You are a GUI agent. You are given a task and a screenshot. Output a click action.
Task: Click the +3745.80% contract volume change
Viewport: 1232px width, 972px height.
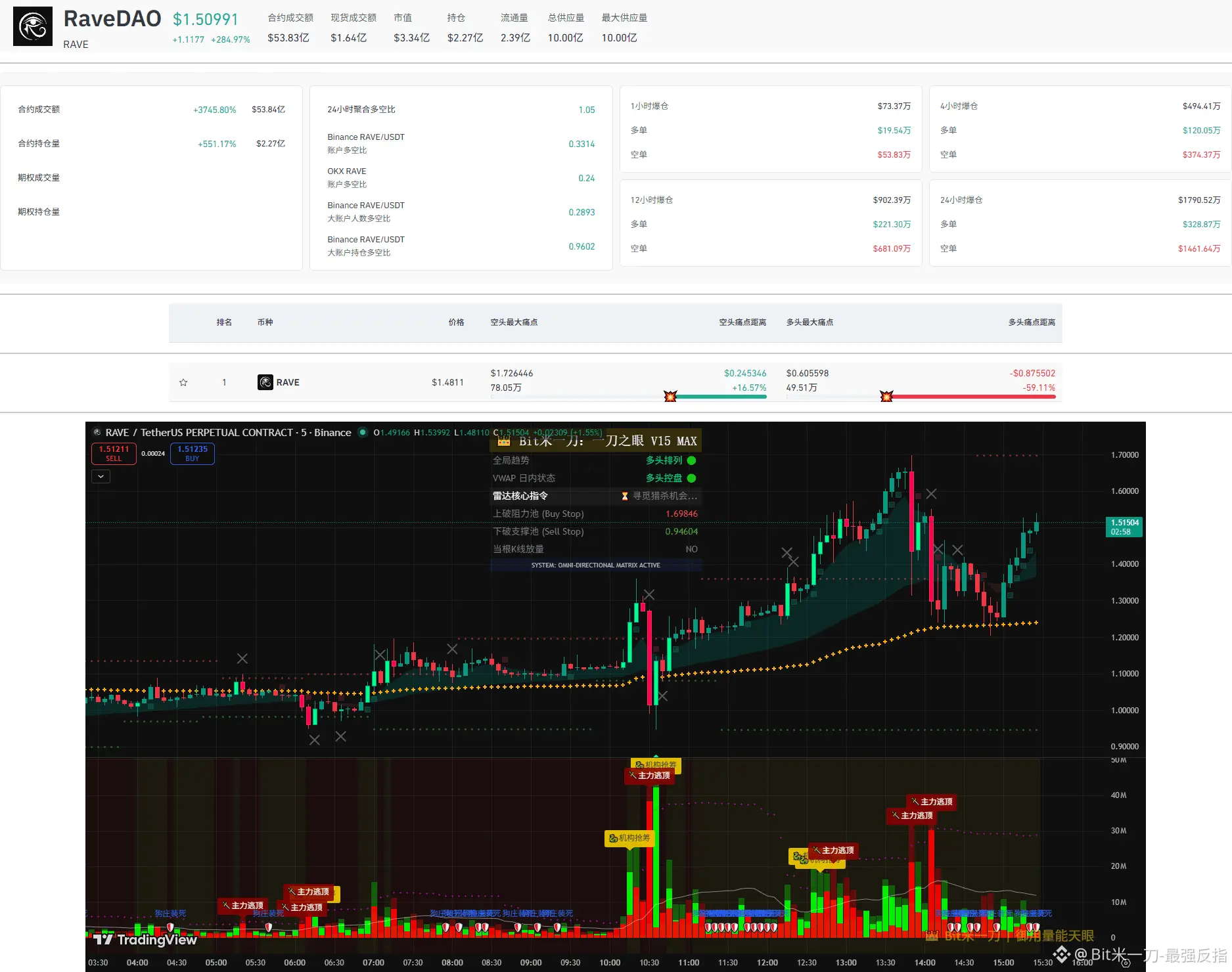tap(215, 110)
